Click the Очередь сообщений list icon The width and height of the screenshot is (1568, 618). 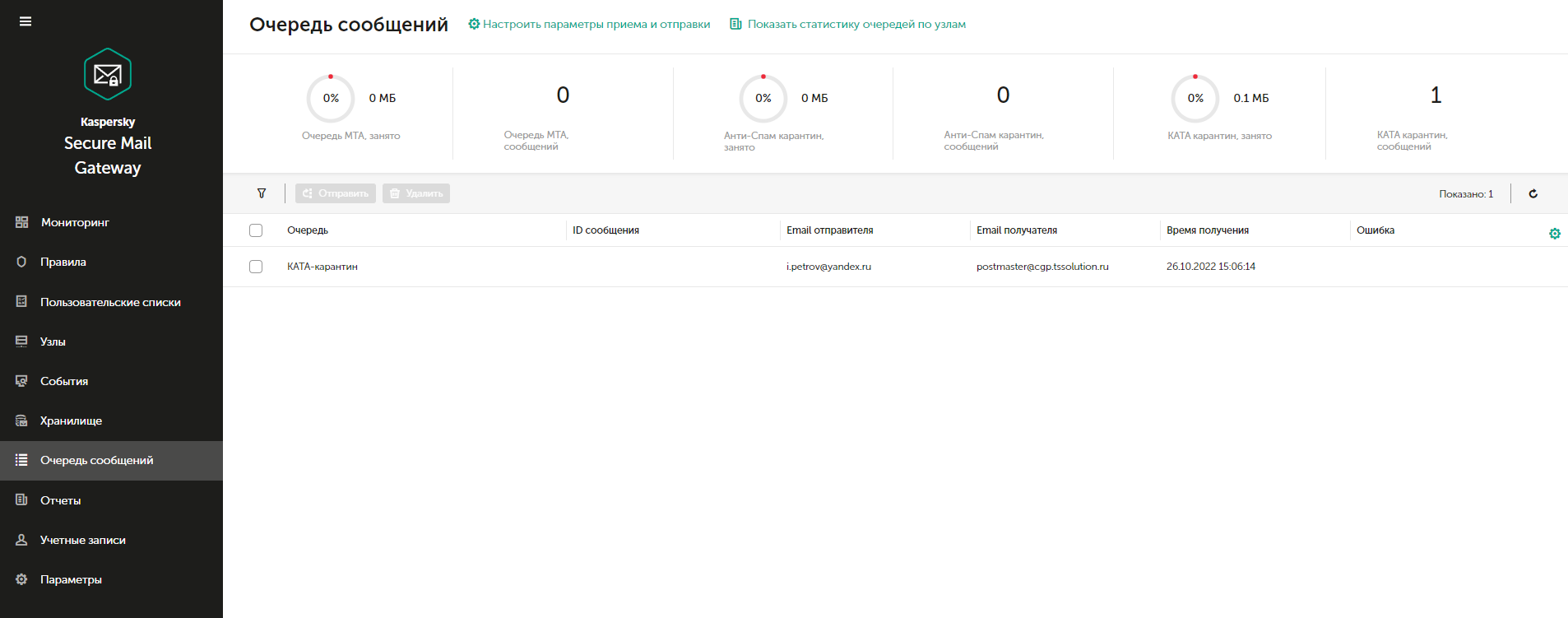22,460
